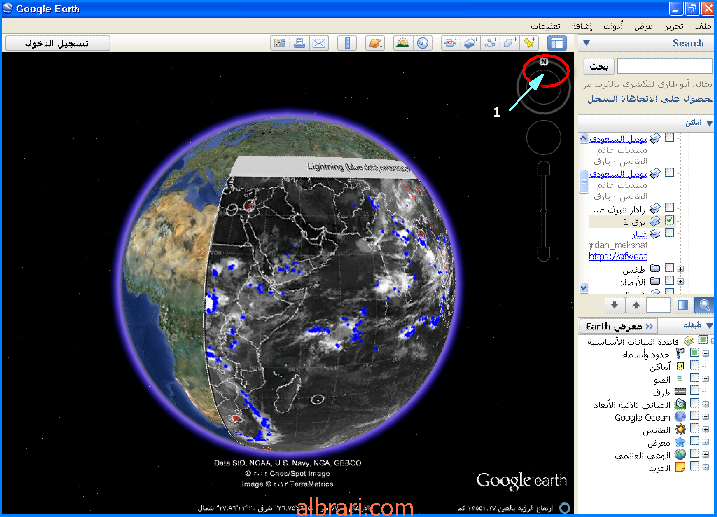The height and width of the screenshot is (517, 717).
Task: Click the Earth Gallery button
Action: 618,326
